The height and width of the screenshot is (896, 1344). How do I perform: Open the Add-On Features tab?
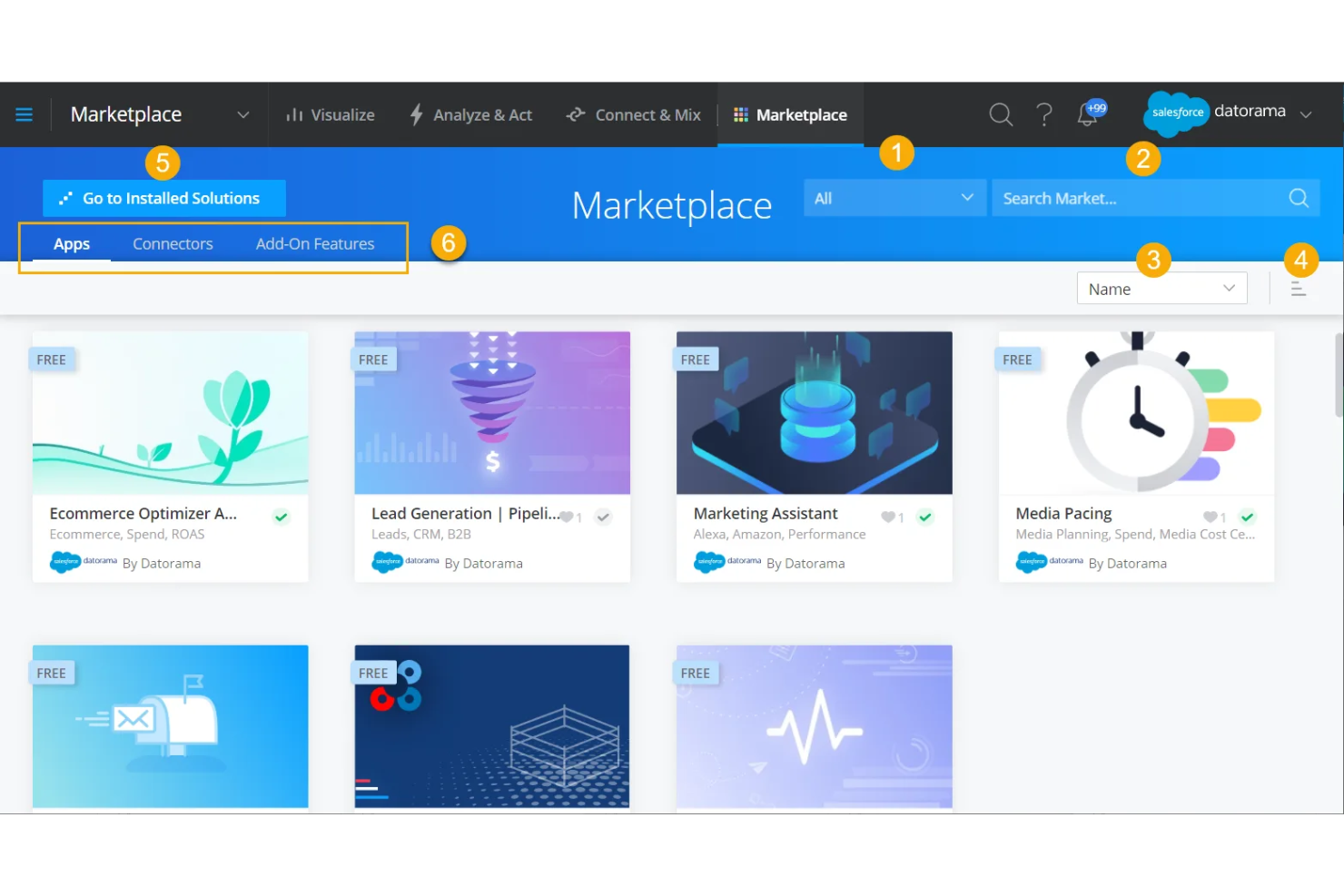315,243
